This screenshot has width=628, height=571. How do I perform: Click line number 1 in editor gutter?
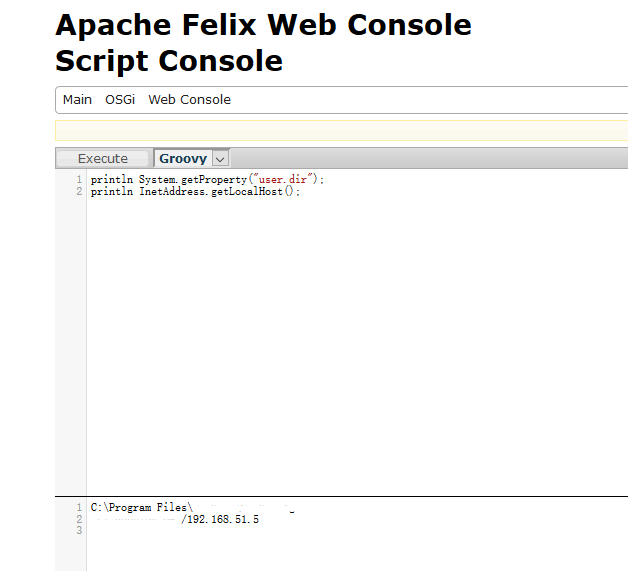[x=78, y=180]
